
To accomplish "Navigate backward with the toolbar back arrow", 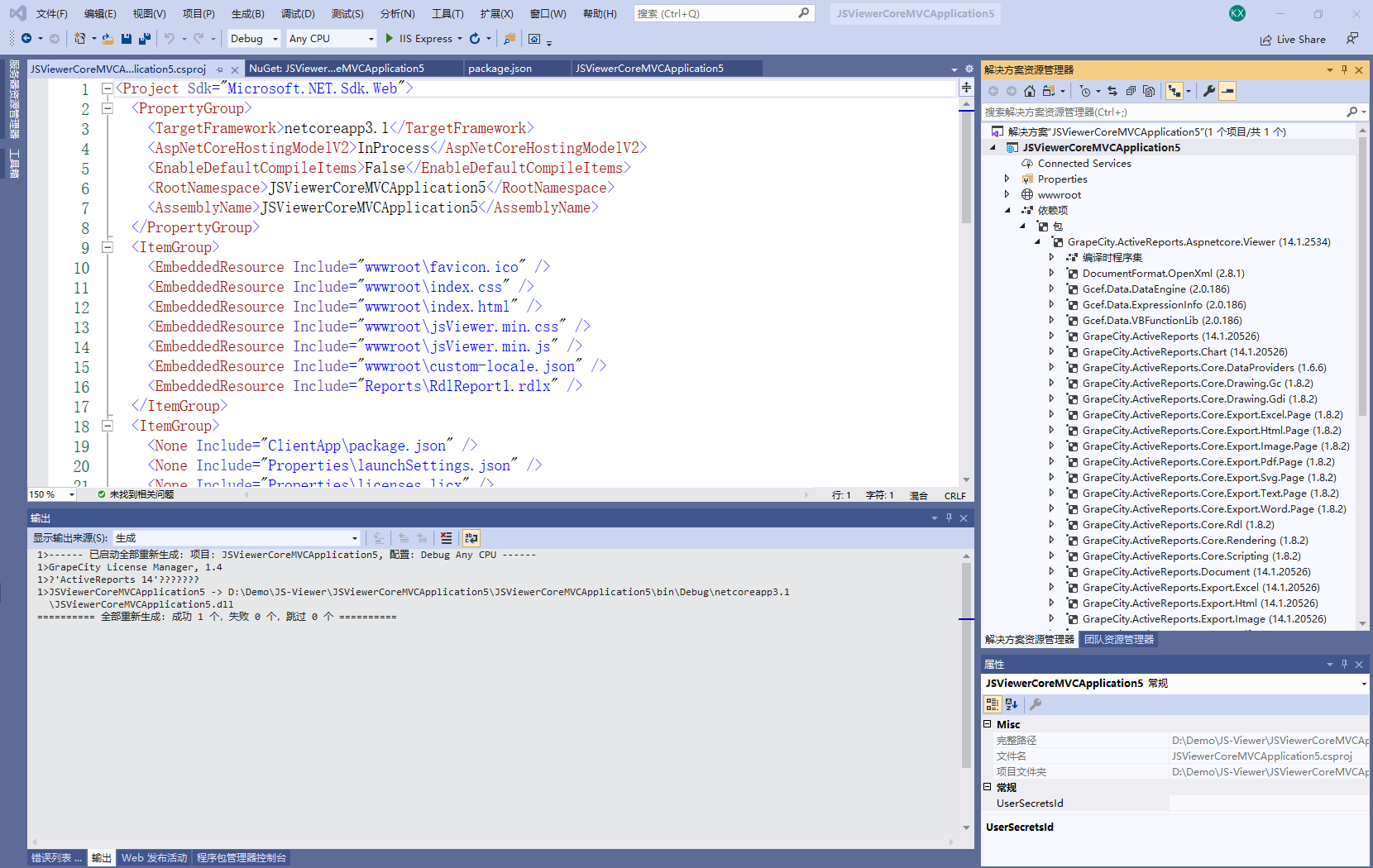I will (26, 39).
